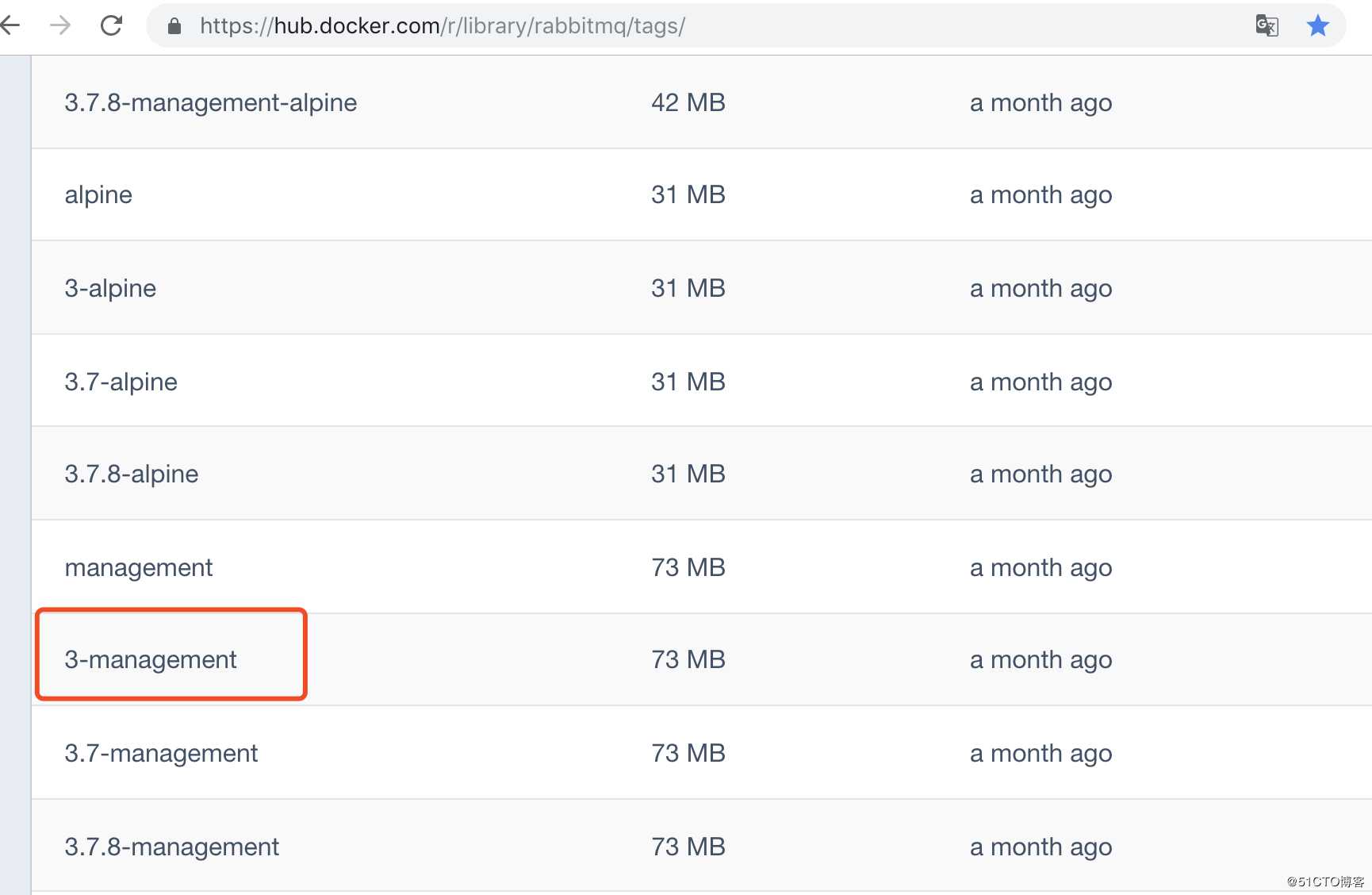The image size is (1372, 895).
Task: Click the bookmark star icon
Action: (1318, 25)
